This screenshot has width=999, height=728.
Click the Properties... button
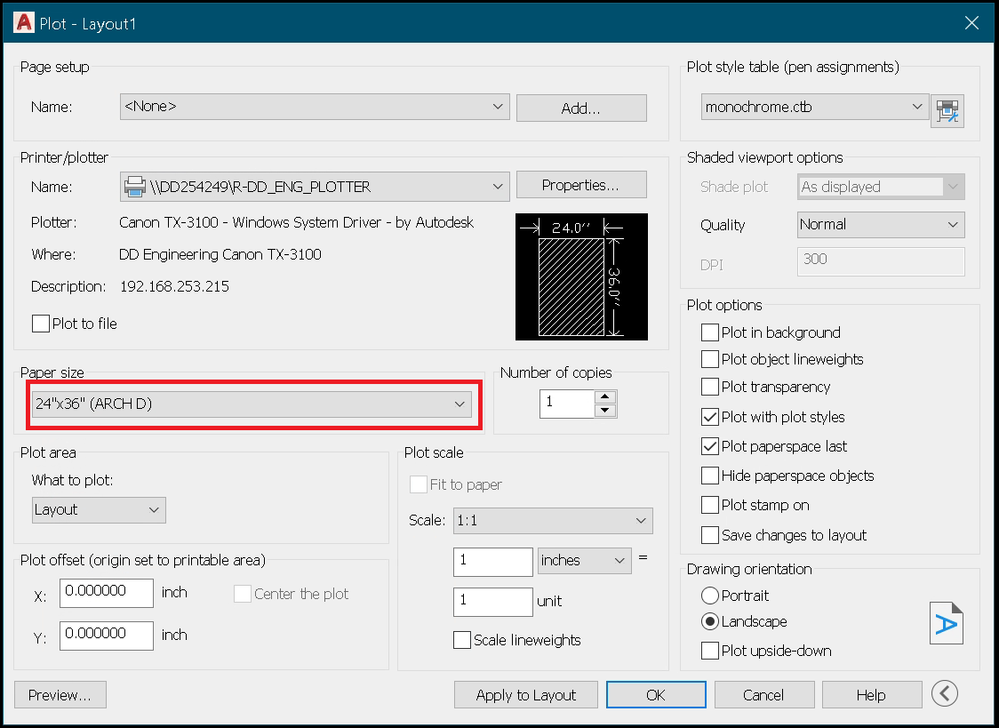(581, 185)
